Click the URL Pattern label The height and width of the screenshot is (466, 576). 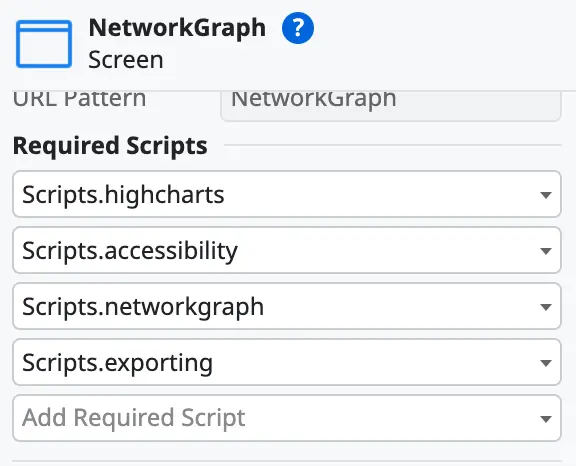(x=79, y=99)
